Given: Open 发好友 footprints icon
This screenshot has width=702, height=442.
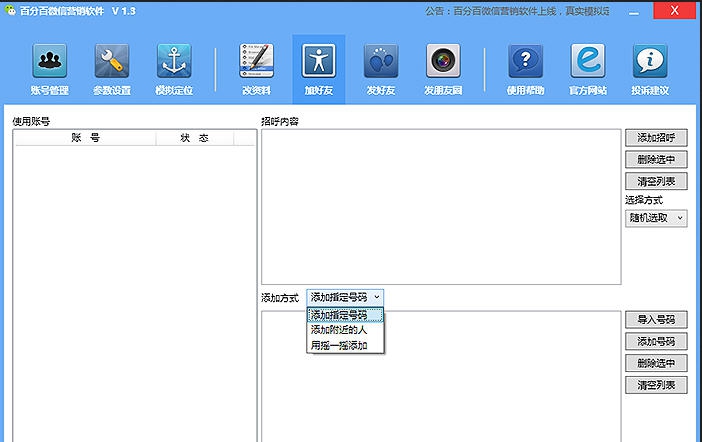Looking at the screenshot, I should click(381, 60).
